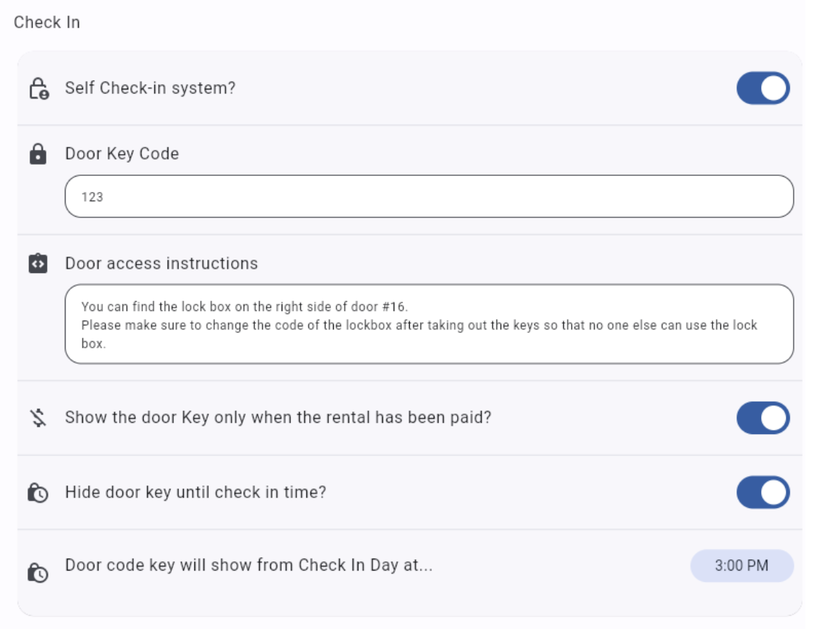Click the Show the door Key only when paid text

tap(278, 417)
